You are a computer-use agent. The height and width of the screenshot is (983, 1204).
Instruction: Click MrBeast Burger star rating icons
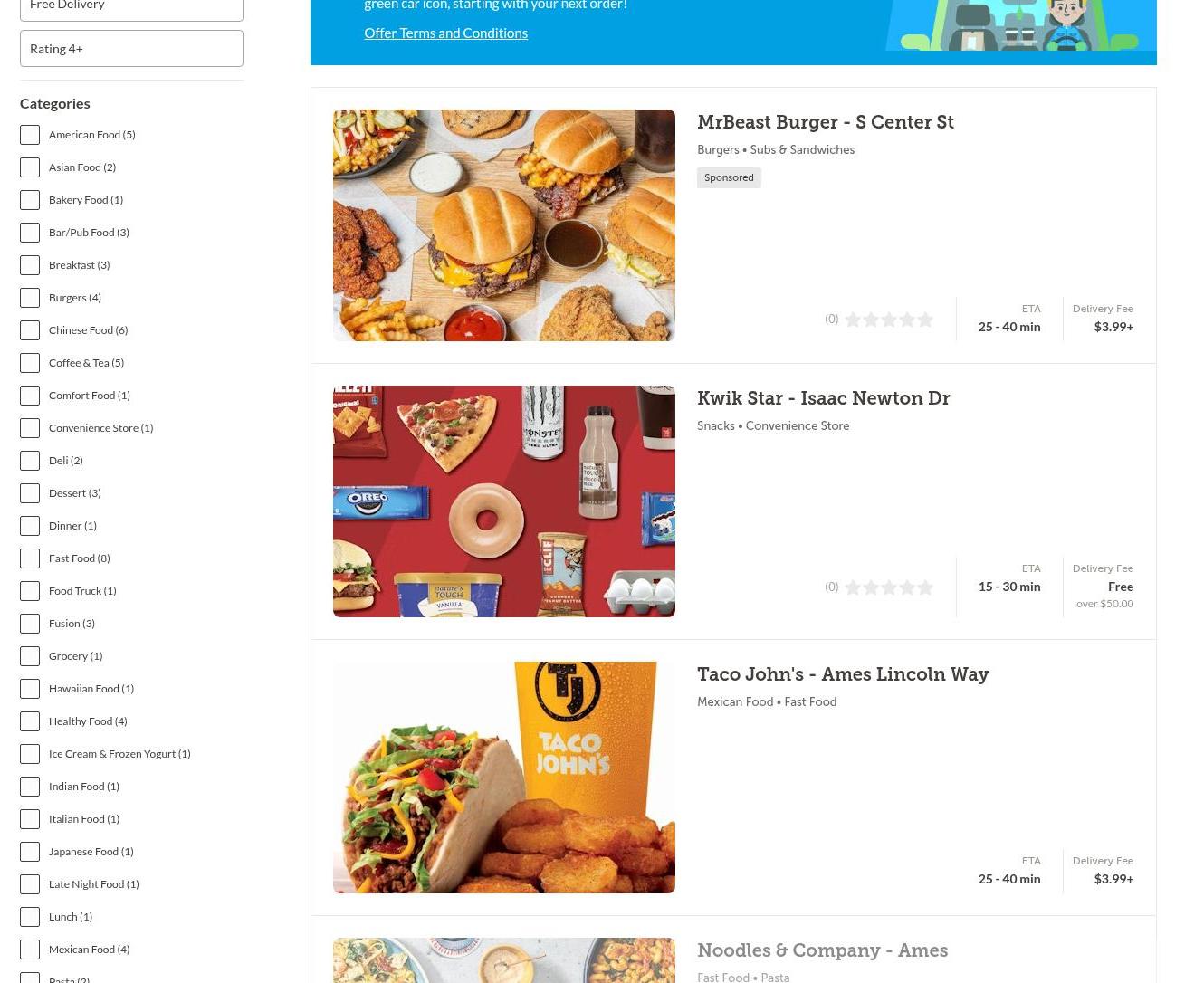click(888, 320)
